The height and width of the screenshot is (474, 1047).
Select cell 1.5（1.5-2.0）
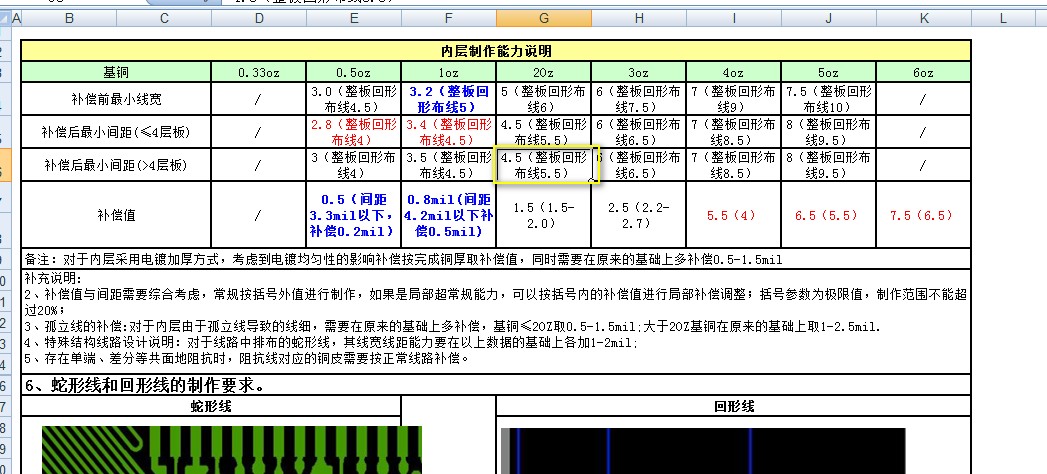click(x=544, y=214)
